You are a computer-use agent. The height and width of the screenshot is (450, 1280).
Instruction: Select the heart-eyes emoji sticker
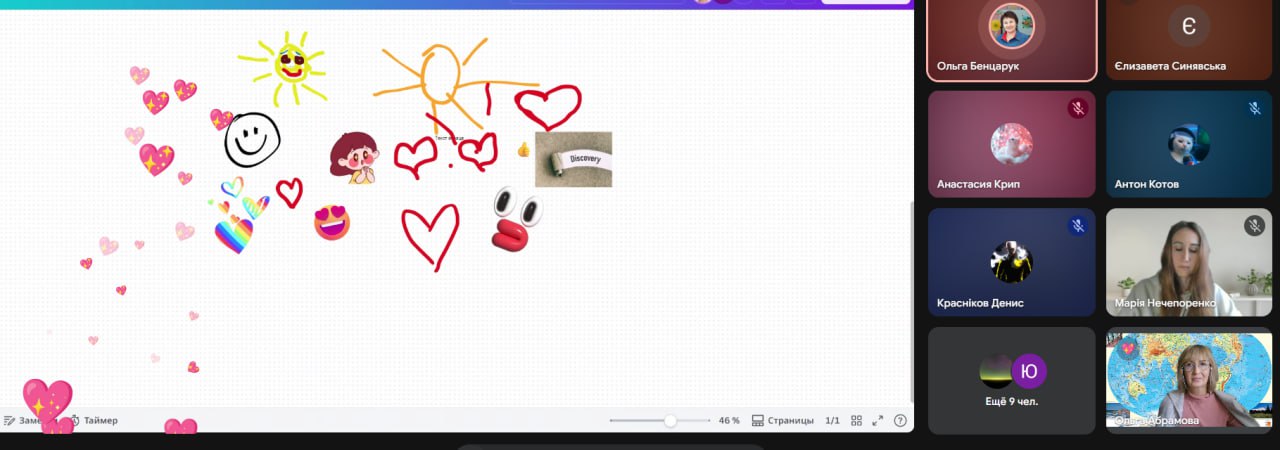click(332, 222)
